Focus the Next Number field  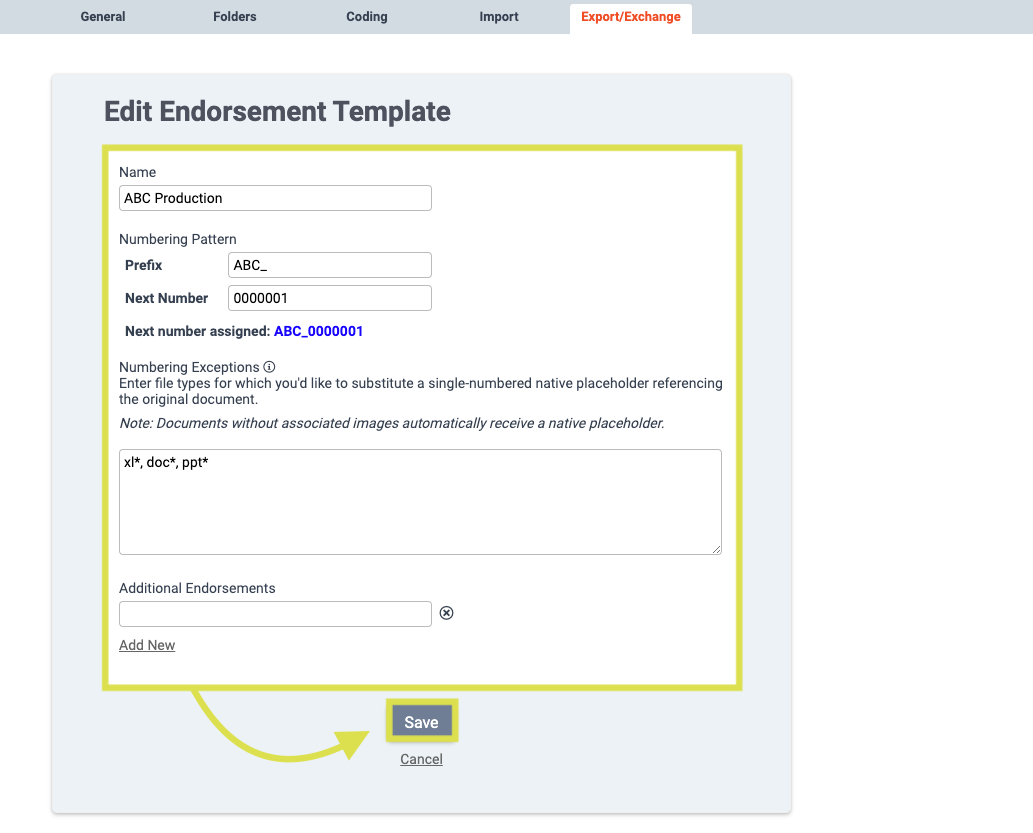[330, 298]
